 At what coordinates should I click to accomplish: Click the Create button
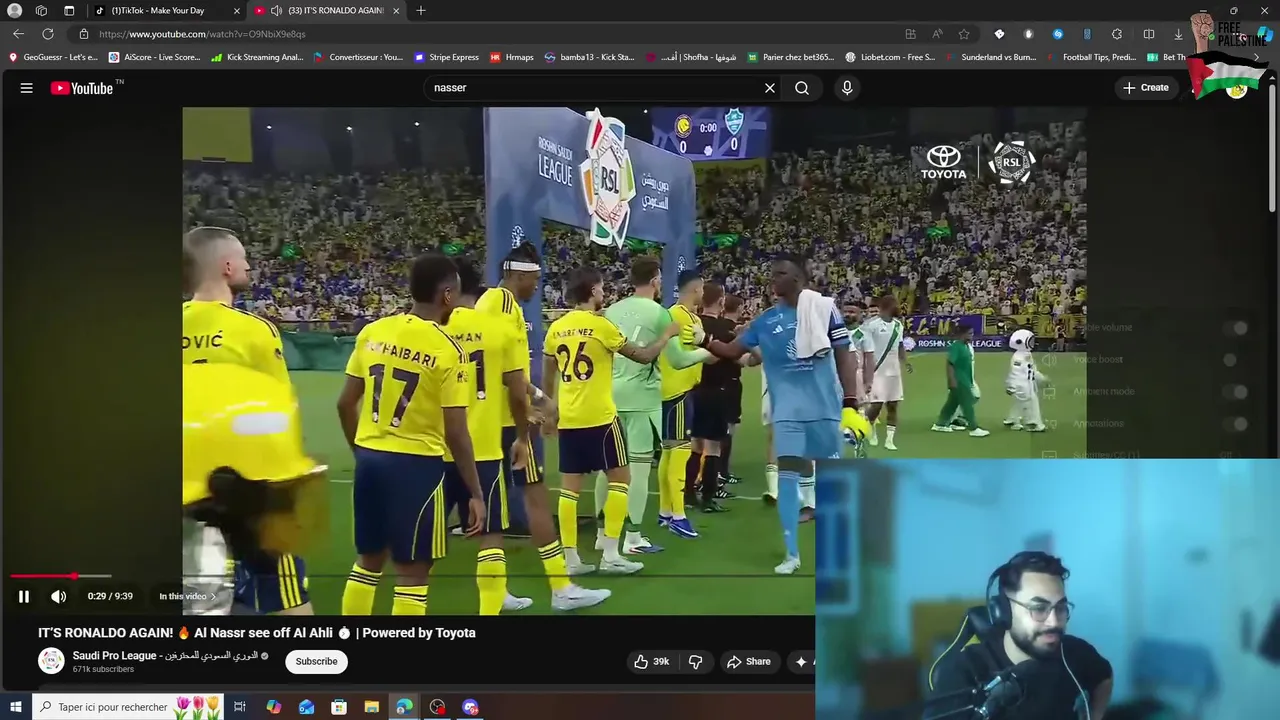coord(1146,88)
